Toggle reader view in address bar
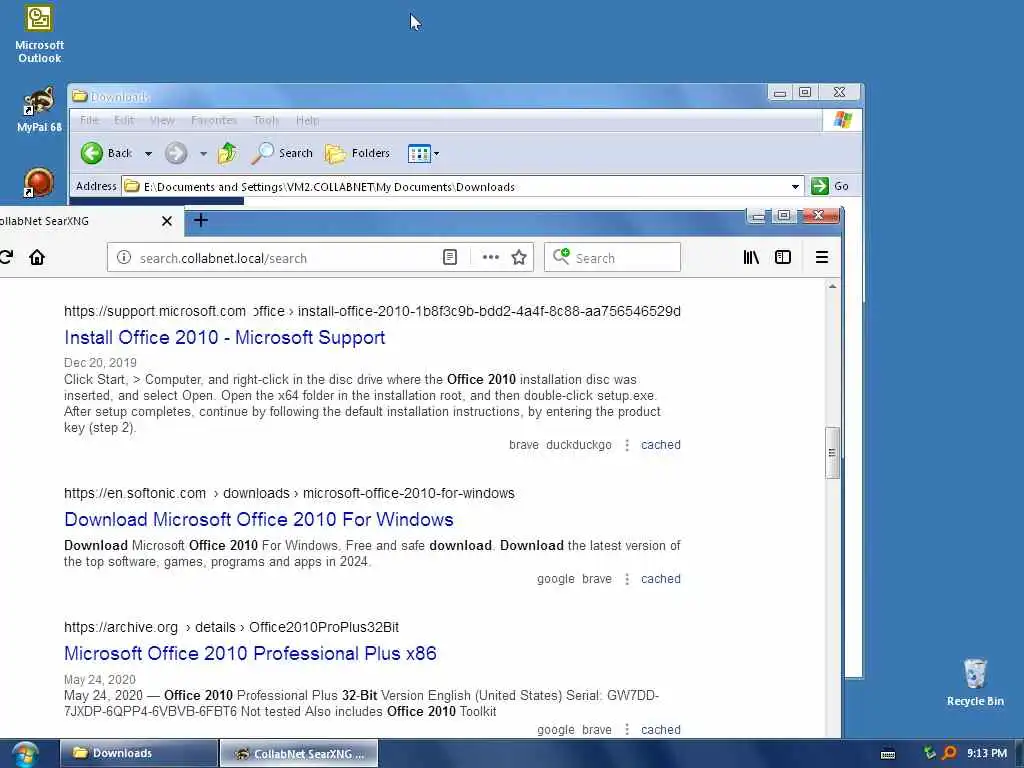This screenshot has height=768, width=1024. tap(450, 257)
